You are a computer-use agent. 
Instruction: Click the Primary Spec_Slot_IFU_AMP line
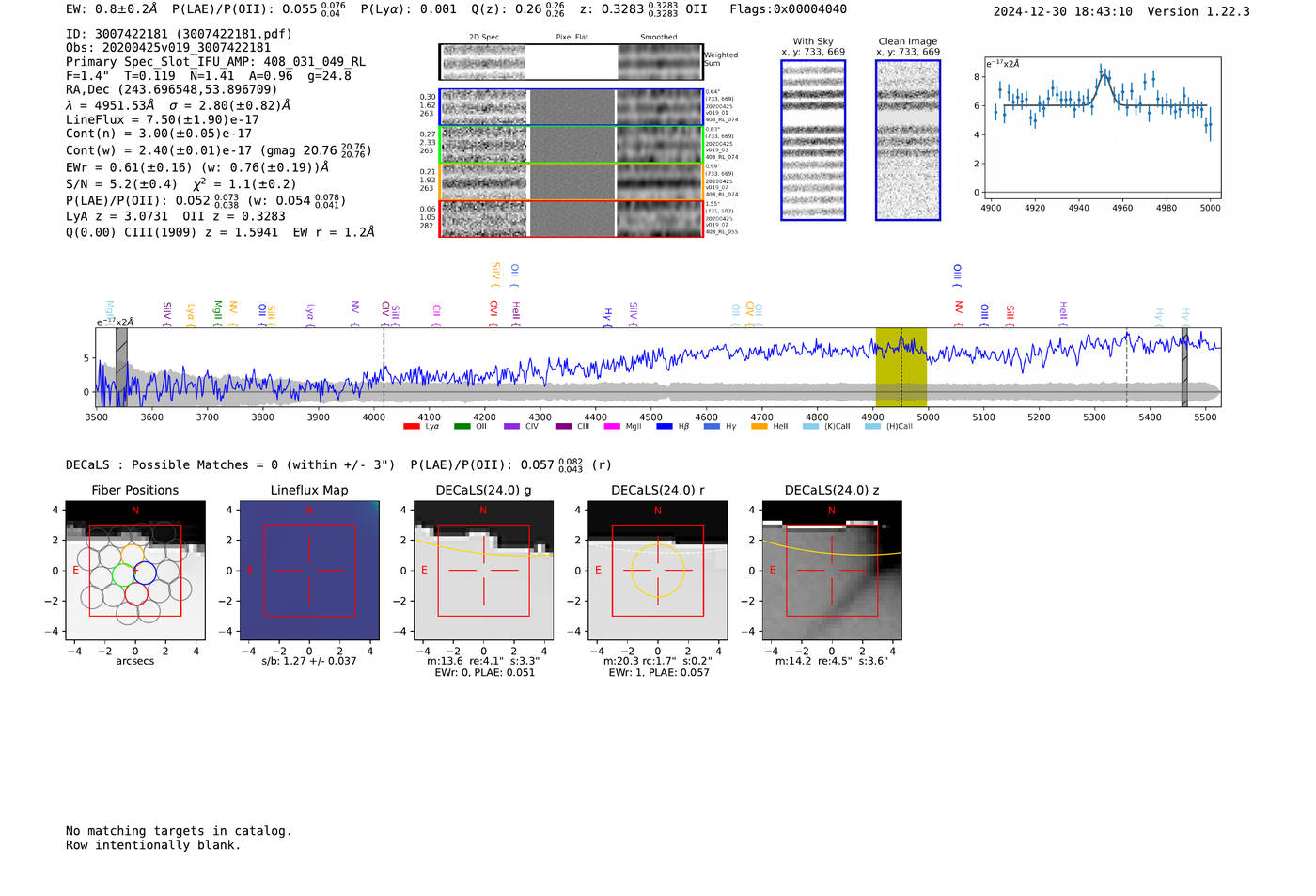point(216,62)
